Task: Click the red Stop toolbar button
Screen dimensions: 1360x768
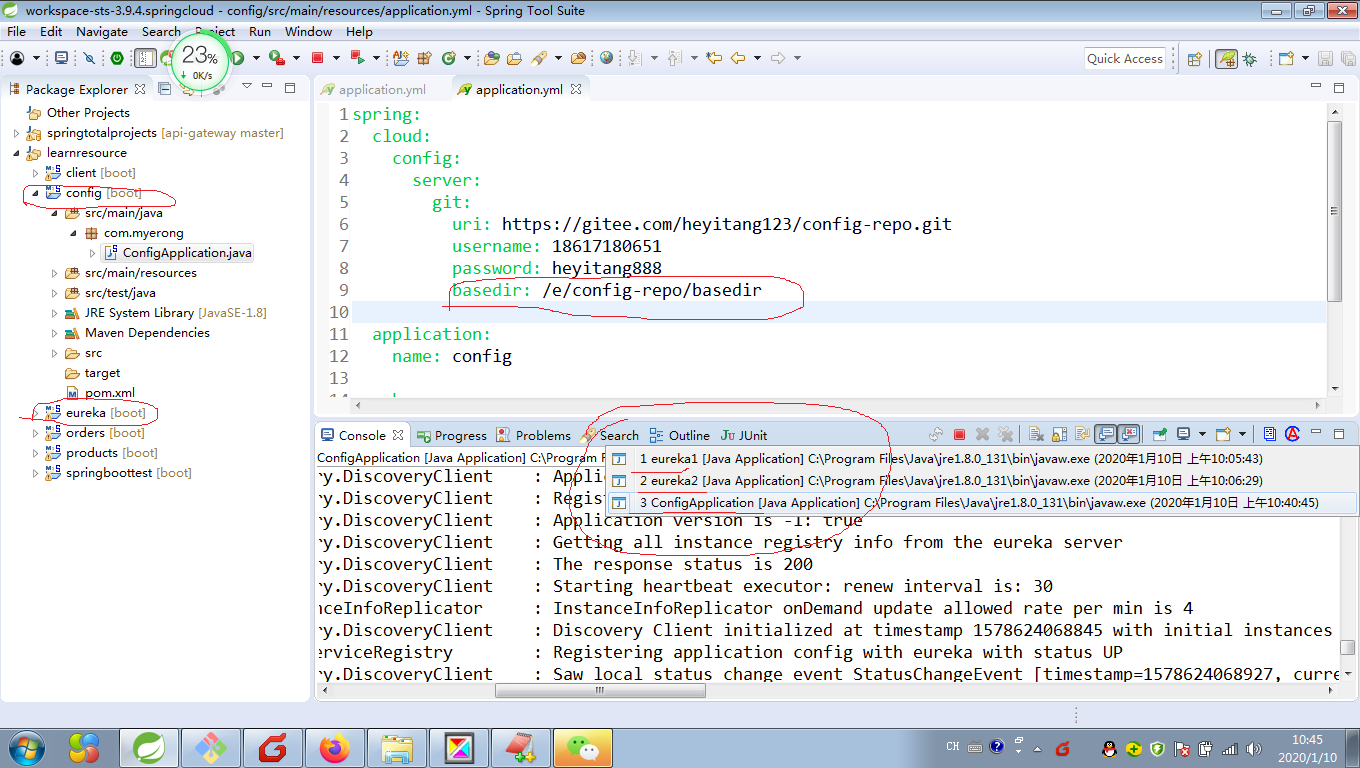Action: [x=318, y=58]
